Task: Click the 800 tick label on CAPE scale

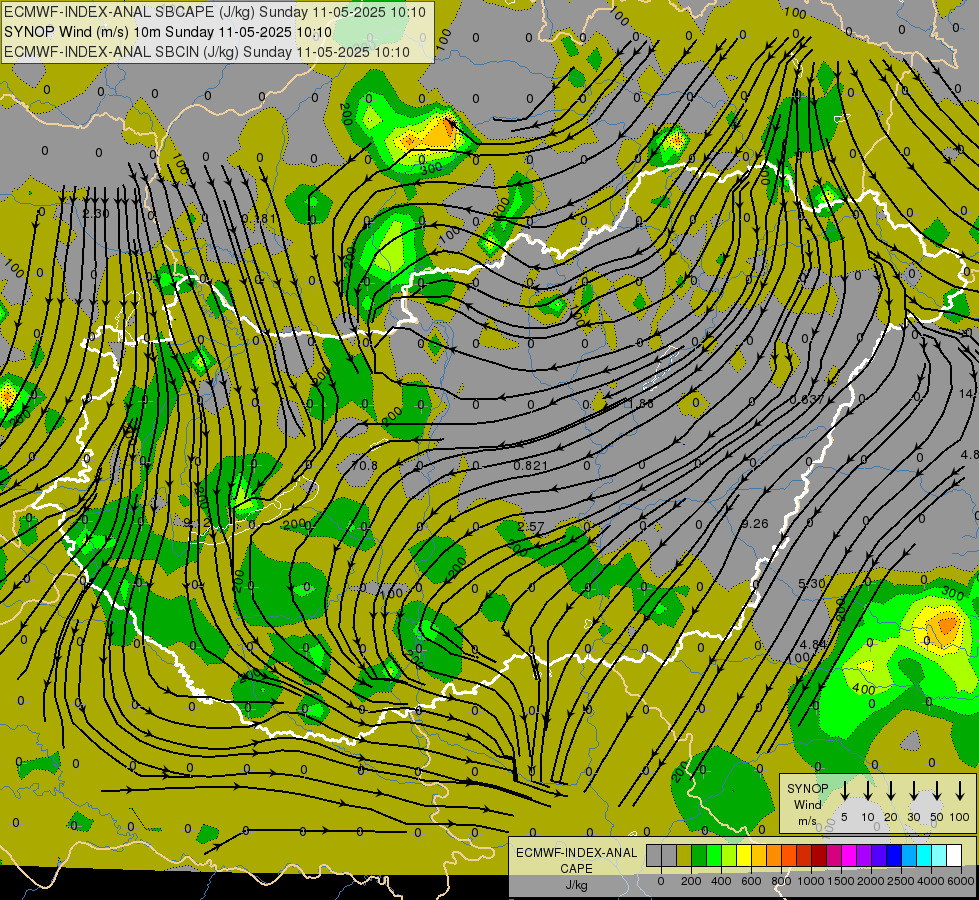Action: point(781,881)
